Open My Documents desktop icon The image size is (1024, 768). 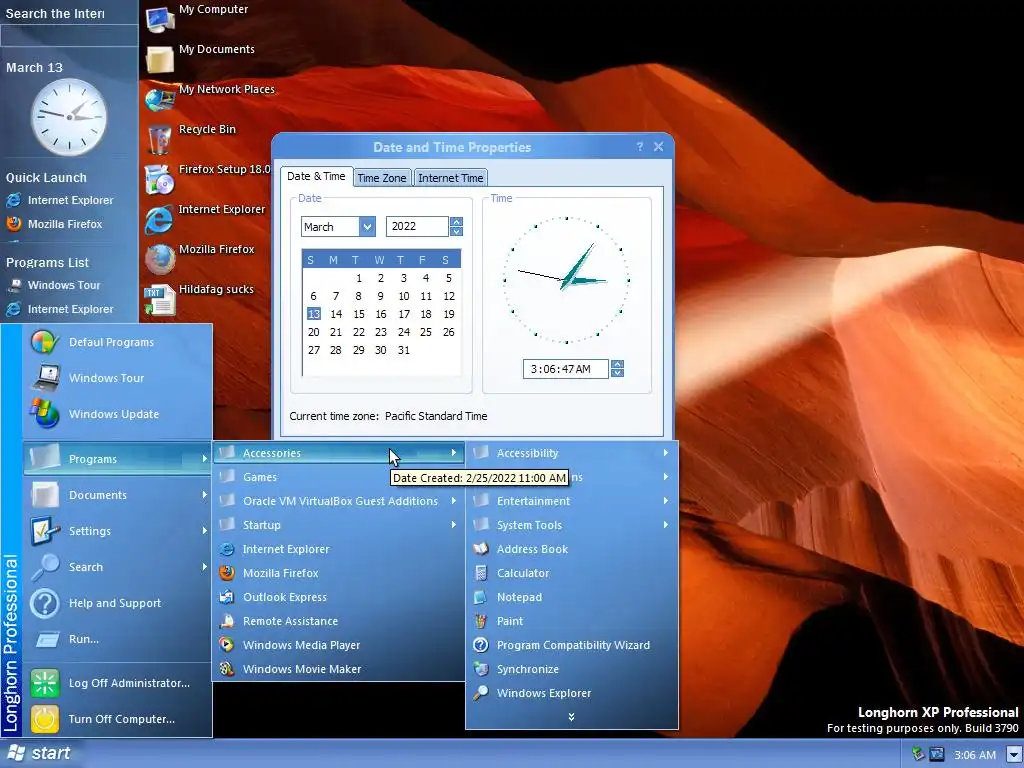(160, 59)
